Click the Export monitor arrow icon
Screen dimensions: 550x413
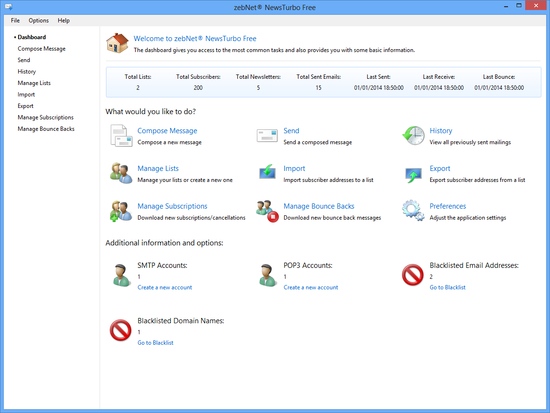[413, 175]
